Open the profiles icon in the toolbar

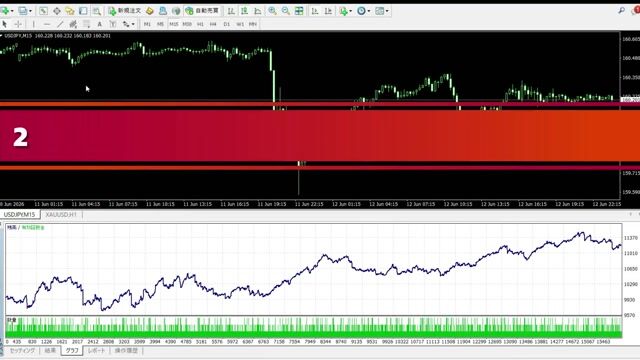pos(23,11)
